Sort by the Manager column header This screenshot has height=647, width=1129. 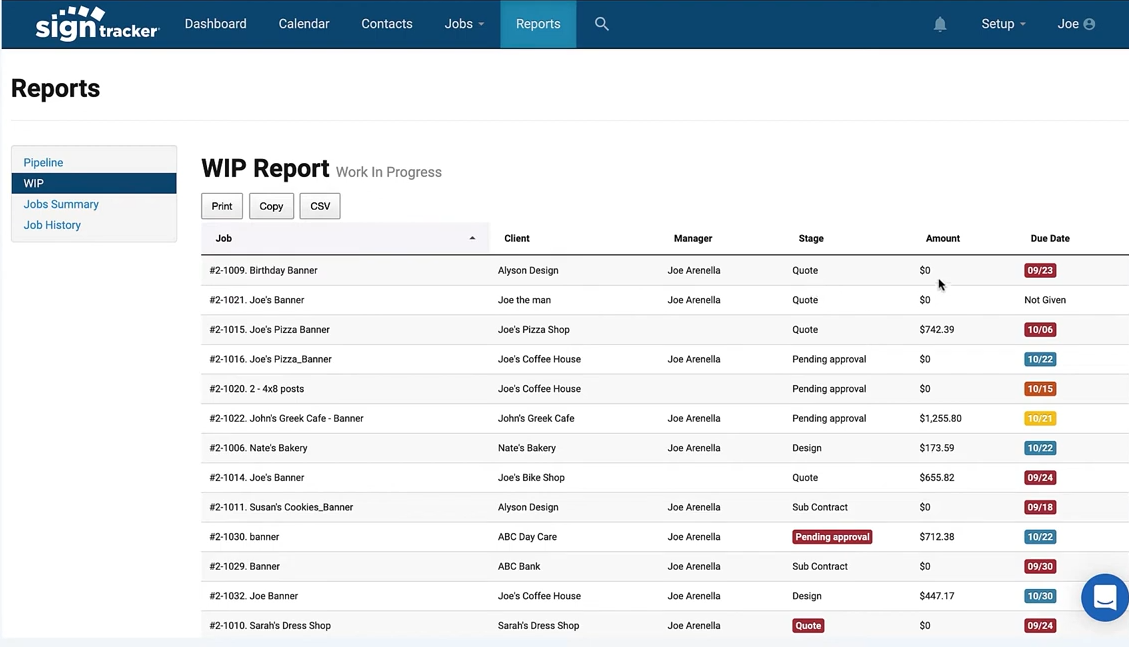pos(693,238)
